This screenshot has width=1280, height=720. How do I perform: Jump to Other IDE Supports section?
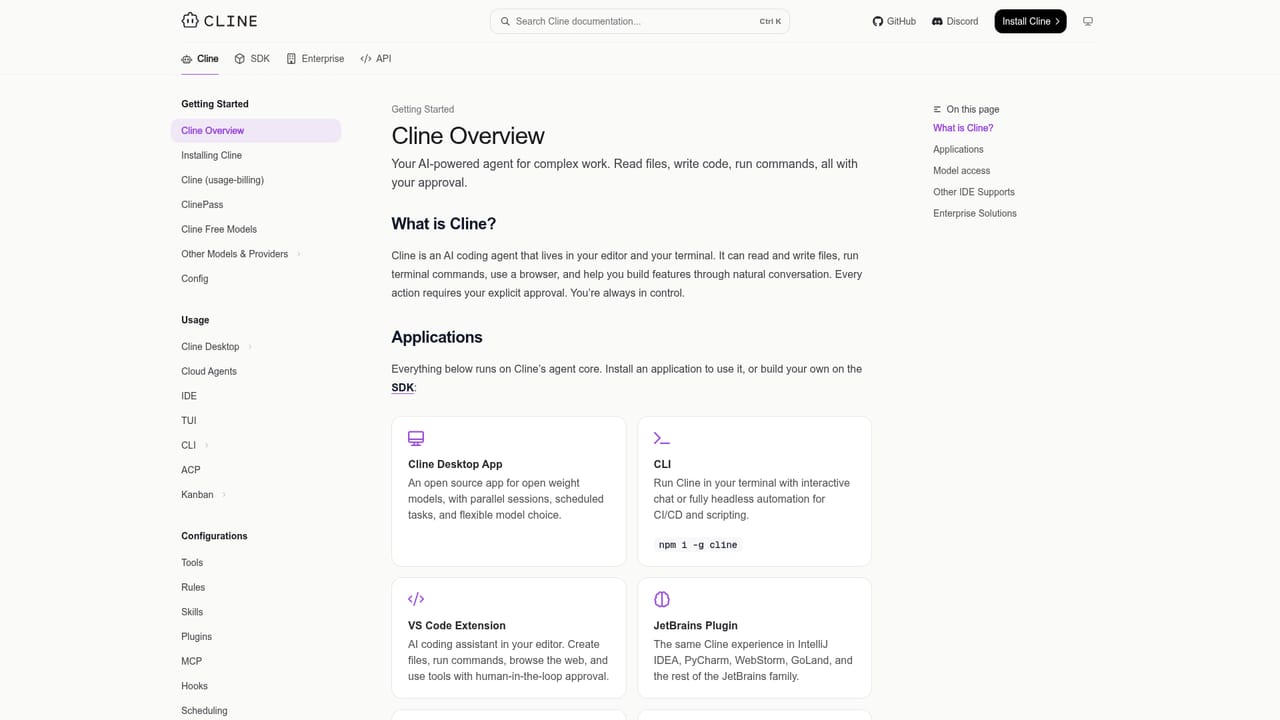pos(974,192)
